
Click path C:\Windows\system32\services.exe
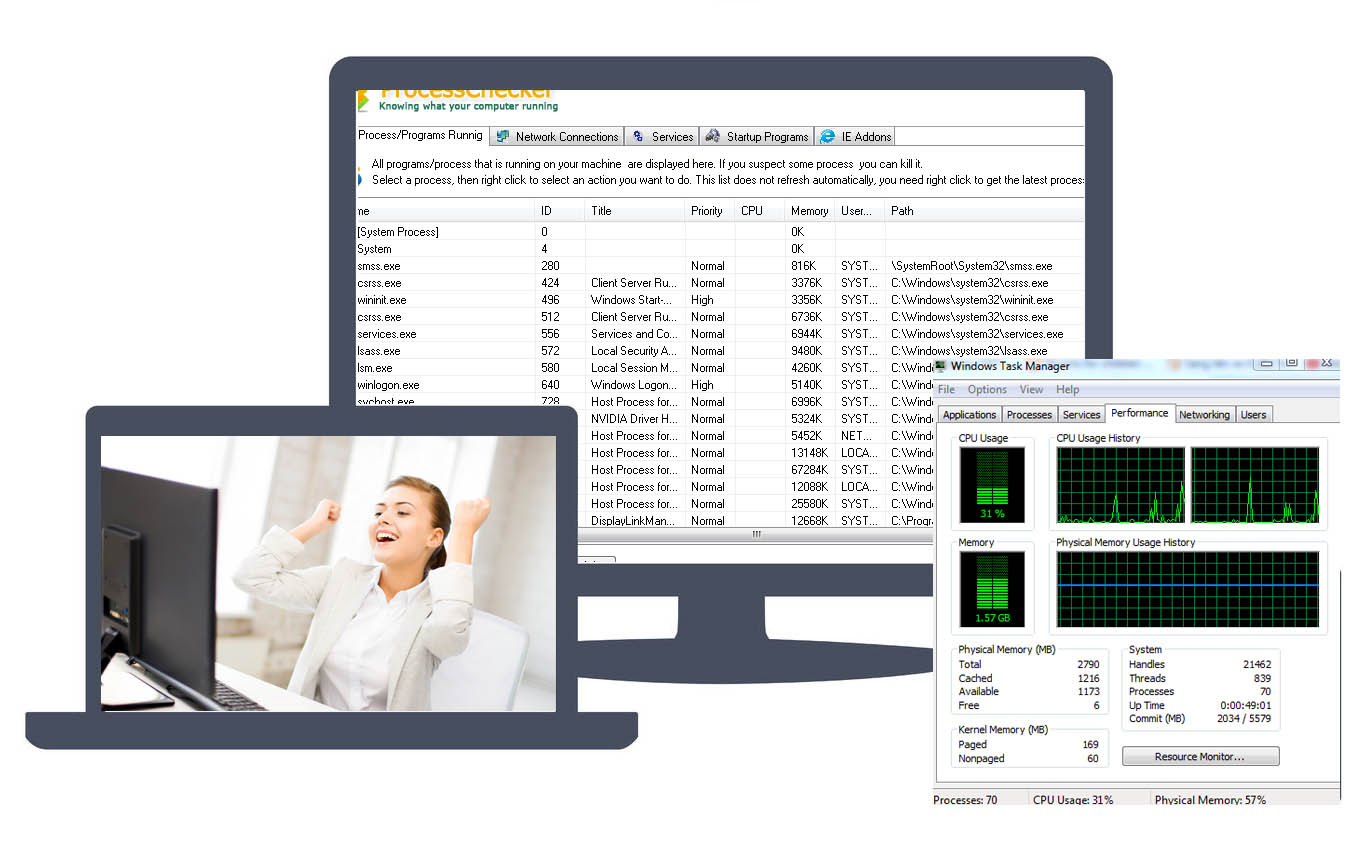click(978, 334)
